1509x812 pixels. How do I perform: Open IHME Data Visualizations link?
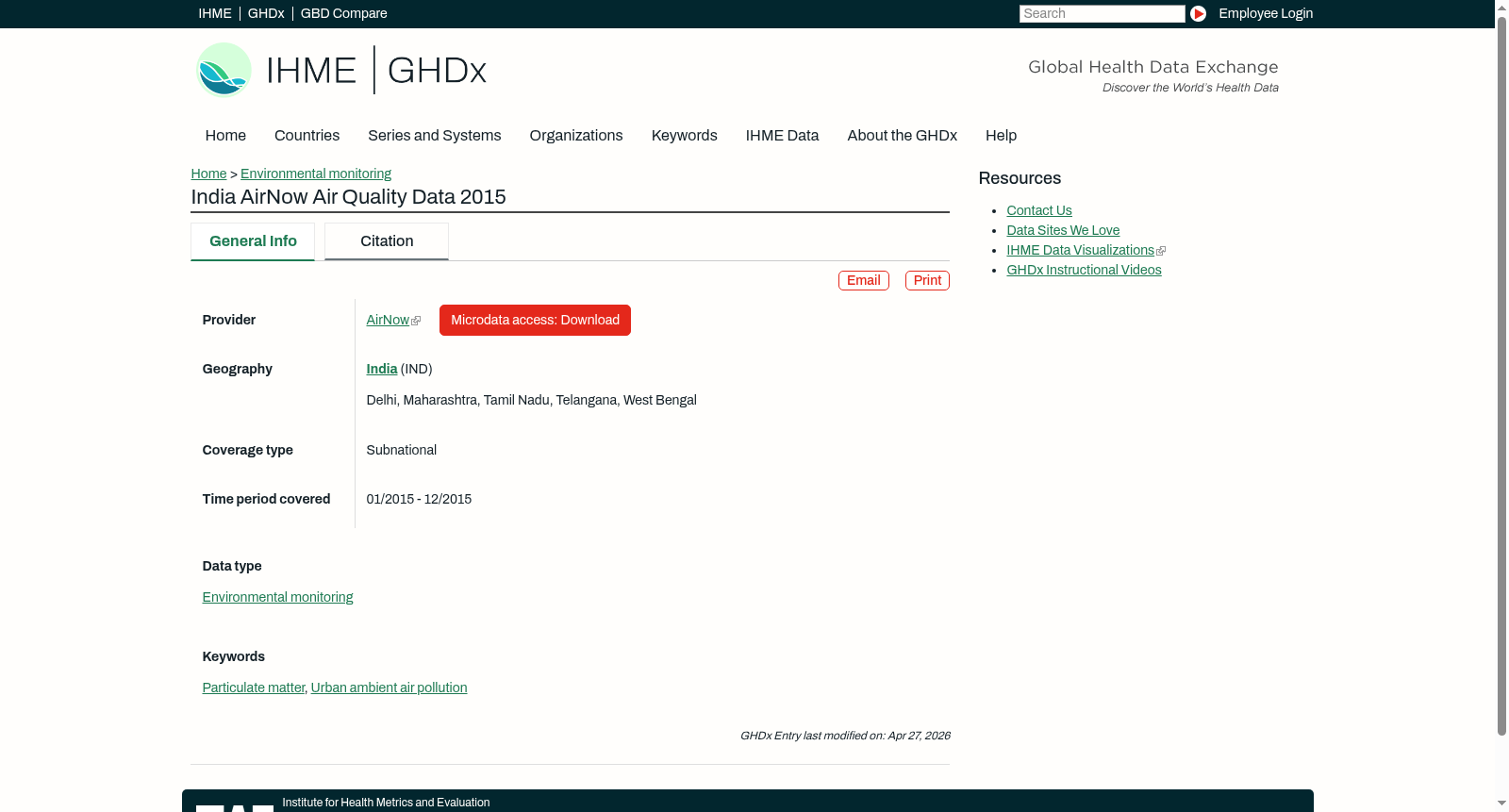(x=1080, y=251)
